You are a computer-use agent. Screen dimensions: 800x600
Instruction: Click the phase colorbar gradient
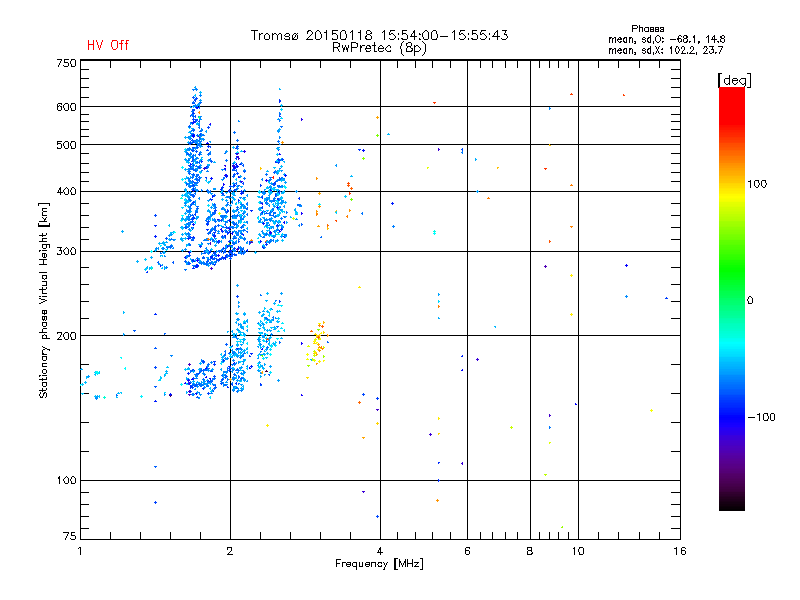(732, 298)
